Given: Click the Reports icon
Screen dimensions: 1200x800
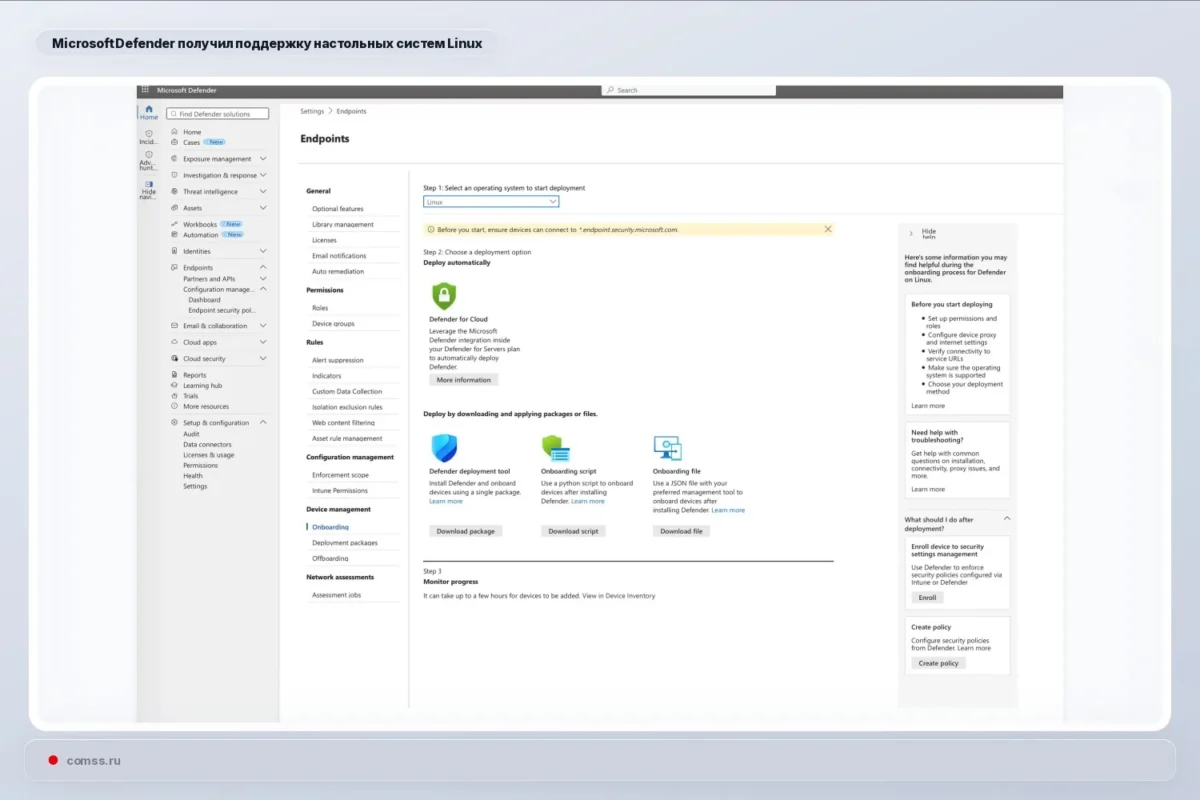Looking at the screenshot, I should [174, 375].
